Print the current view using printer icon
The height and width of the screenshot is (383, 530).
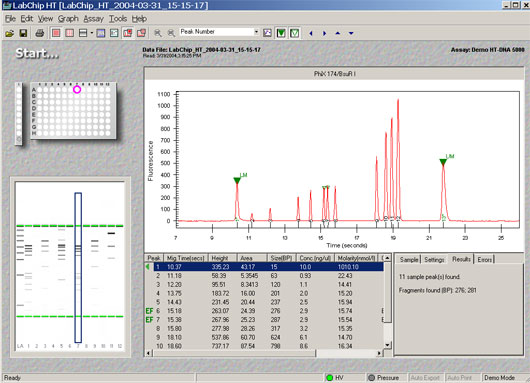40,33
